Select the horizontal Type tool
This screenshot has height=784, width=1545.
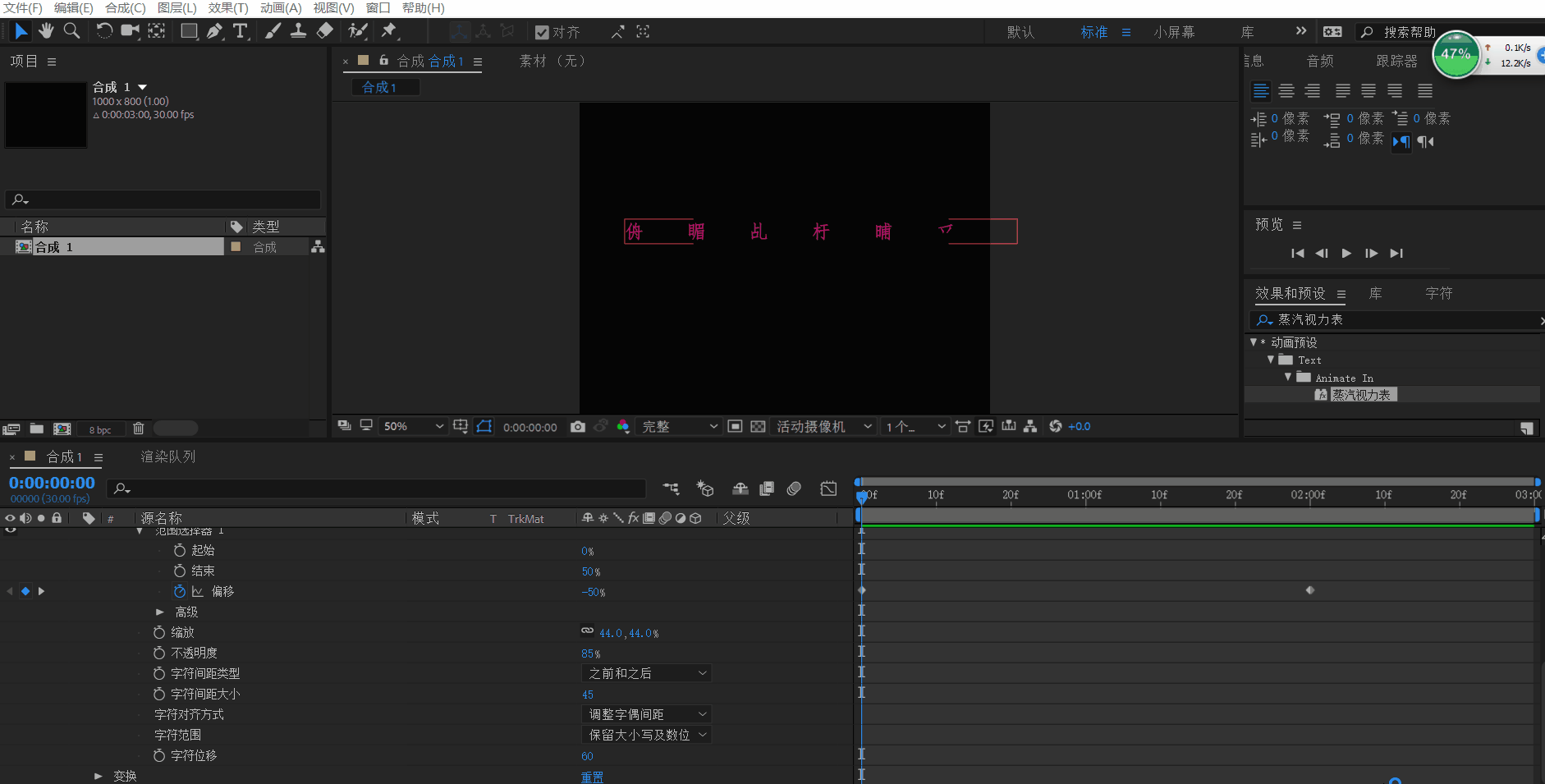click(240, 31)
